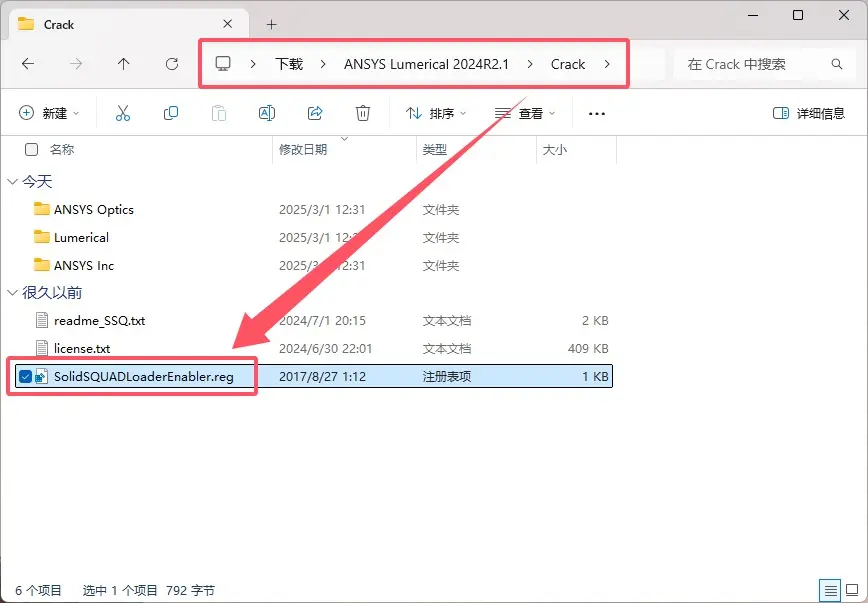868x603 pixels.
Task: Navigate back with the left arrow
Action: tap(28, 64)
